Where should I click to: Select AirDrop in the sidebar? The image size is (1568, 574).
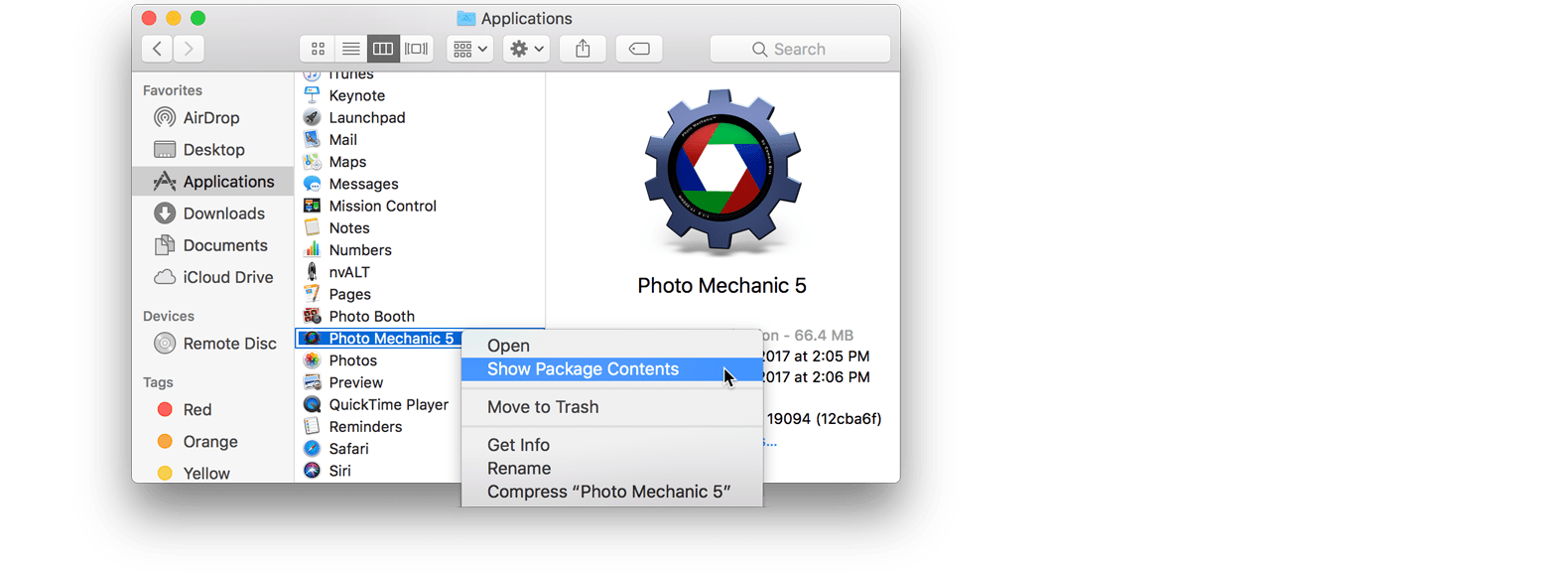point(212,117)
